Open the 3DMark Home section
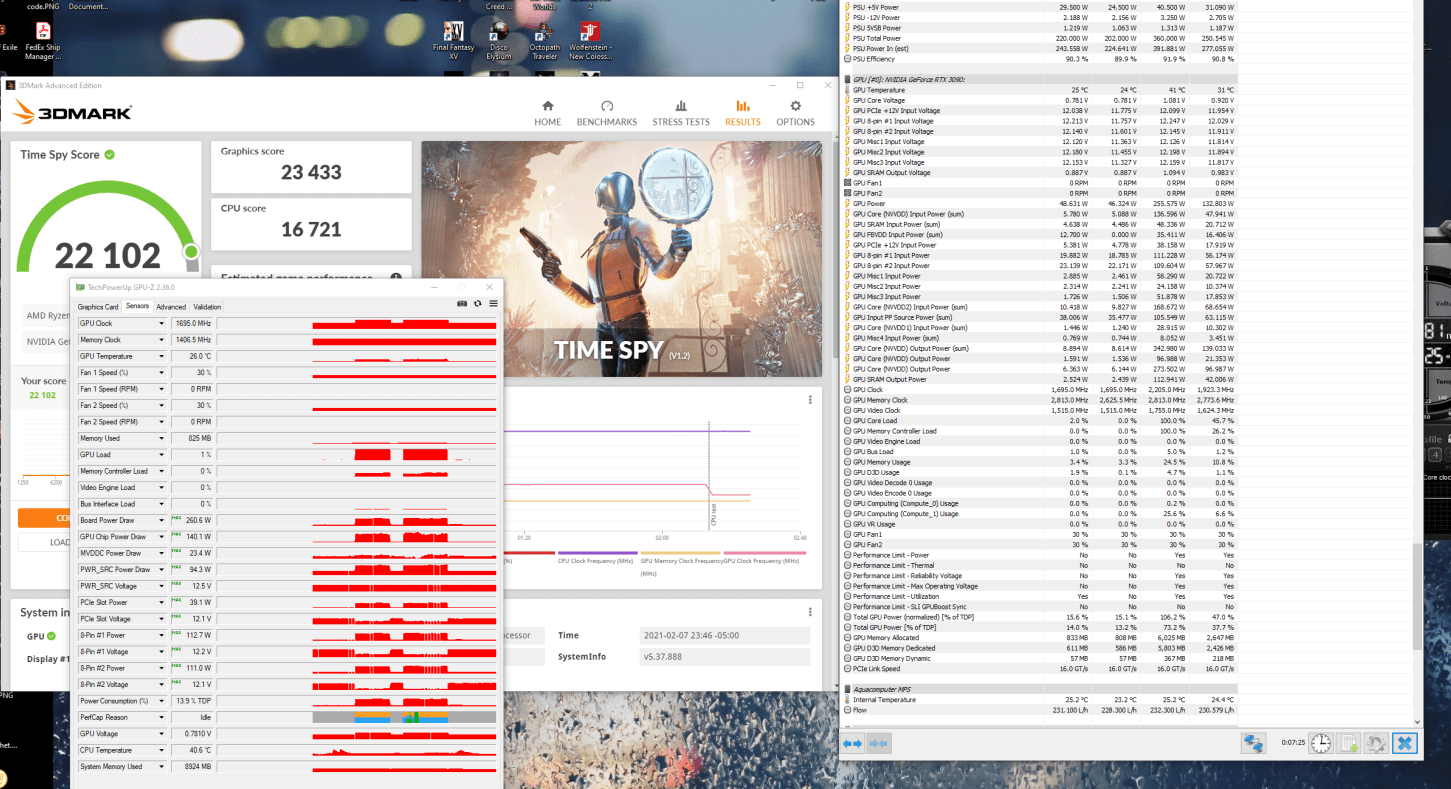The width and height of the screenshot is (1451, 789). (x=547, y=112)
